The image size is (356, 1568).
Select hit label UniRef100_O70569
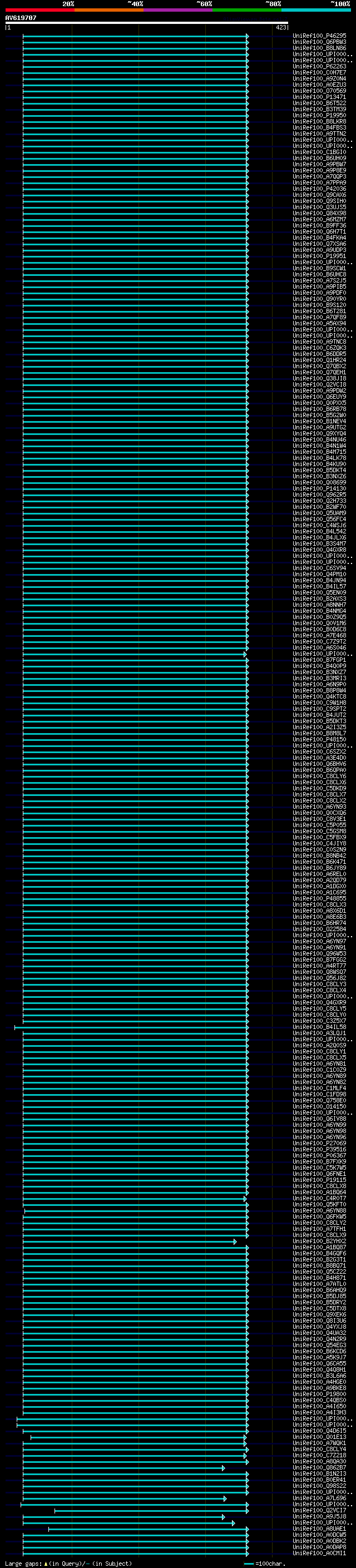click(x=319, y=91)
